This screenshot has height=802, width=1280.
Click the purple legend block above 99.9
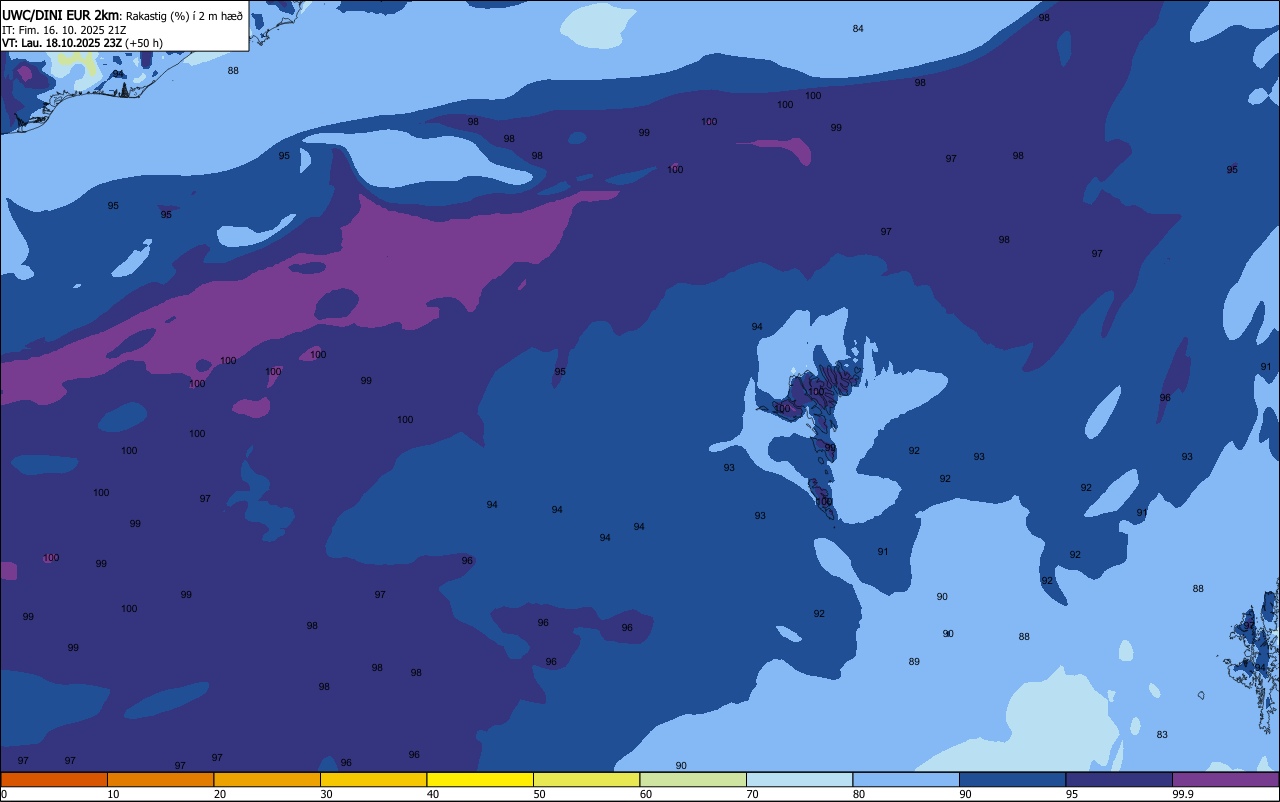[1225, 779]
